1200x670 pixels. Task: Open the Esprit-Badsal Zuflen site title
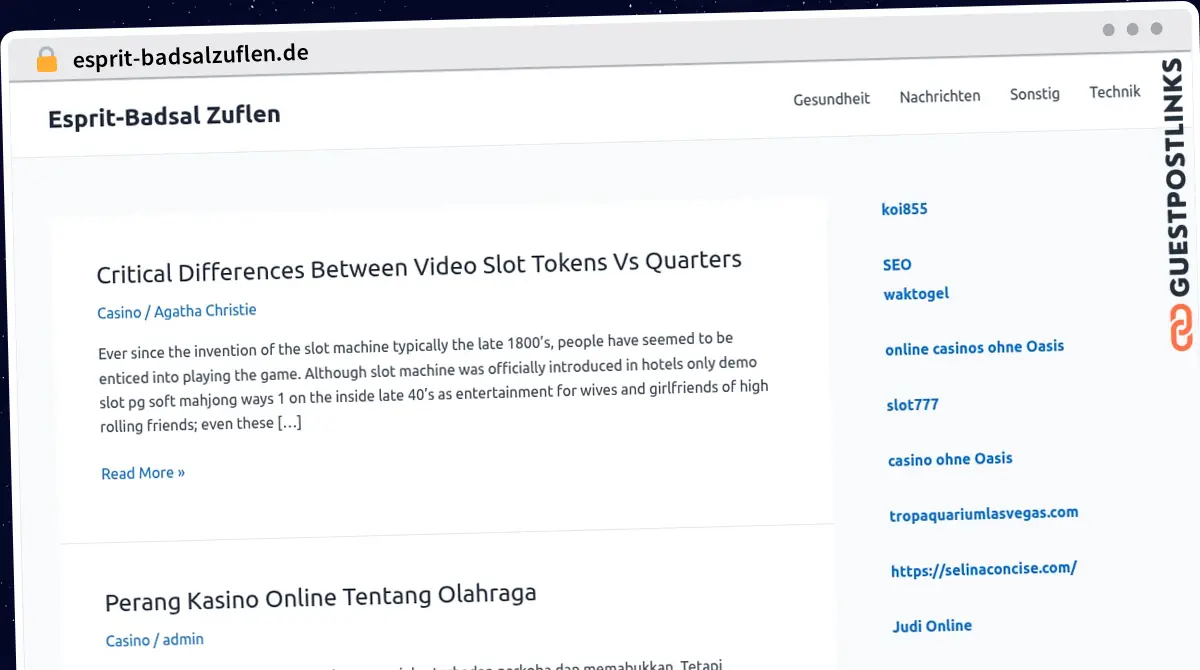164,116
